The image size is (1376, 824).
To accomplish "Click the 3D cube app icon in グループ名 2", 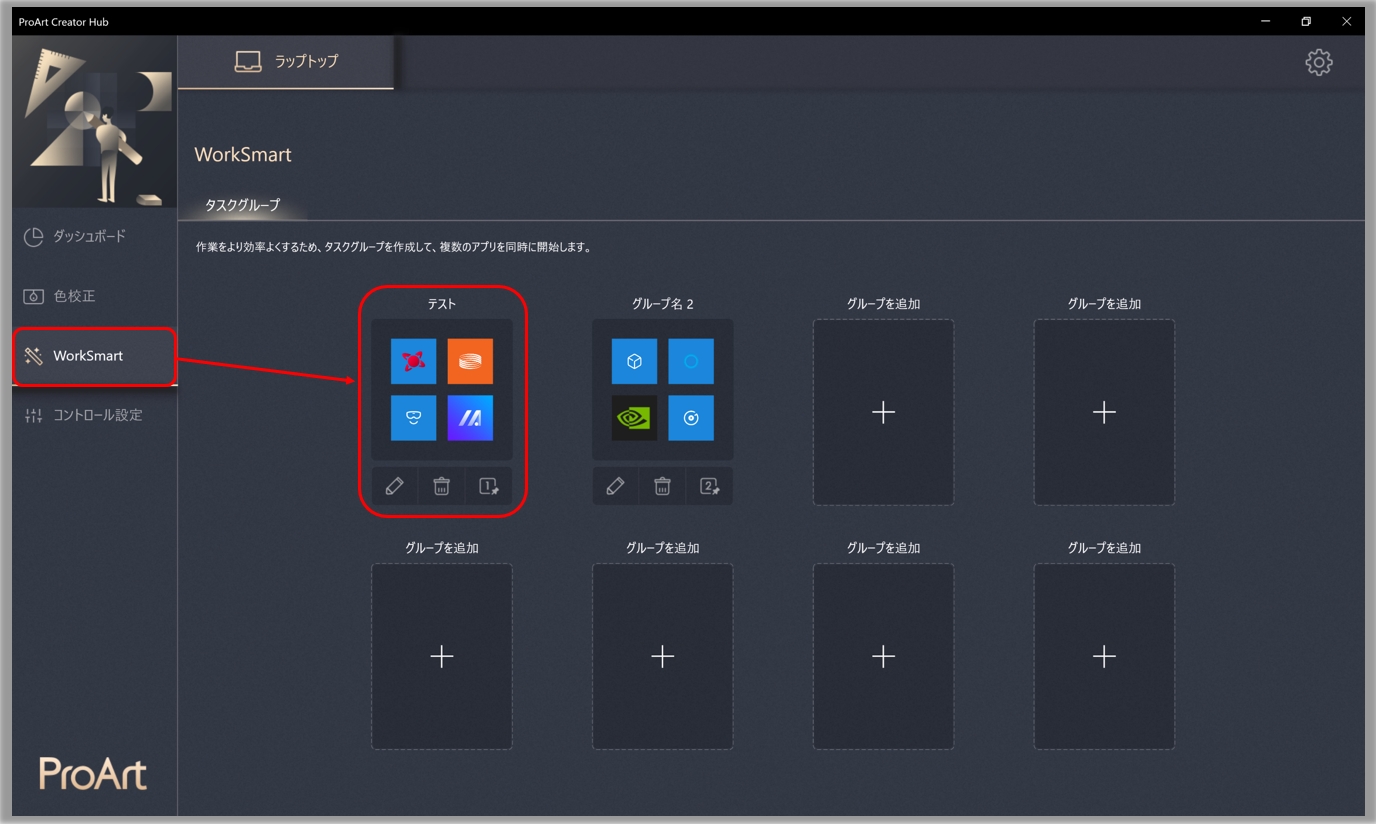I will (x=634, y=362).
